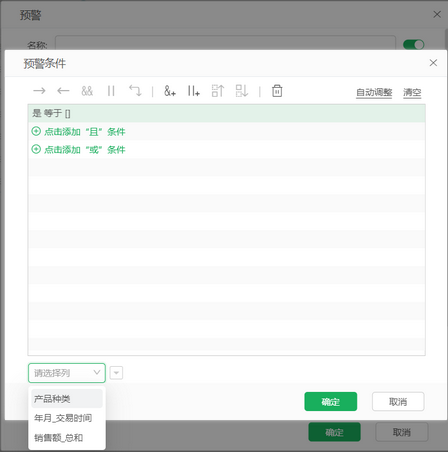
Task: Click the && merge-with-AND icon
Action: (87, 91)
